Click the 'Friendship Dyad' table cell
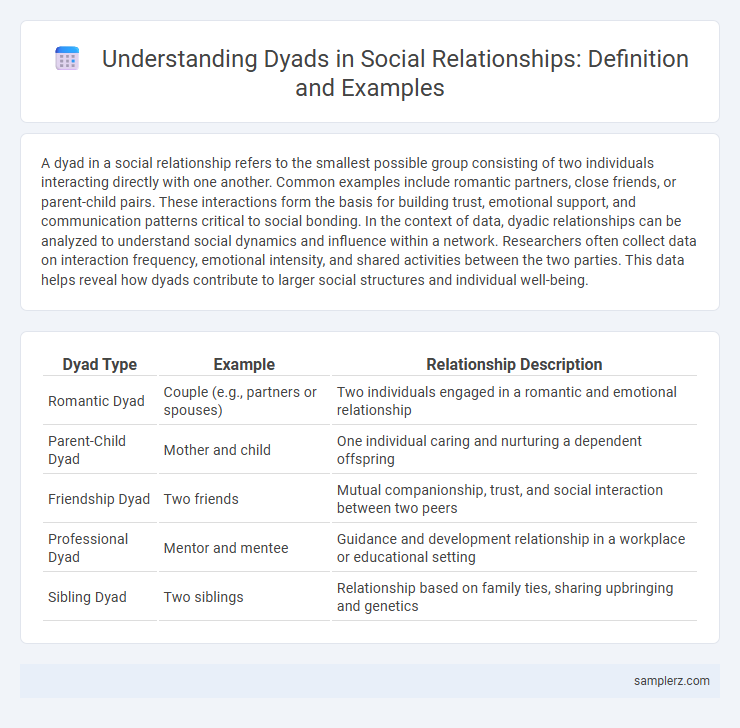Viewport: 740px width, 728px height. (100, 499)
